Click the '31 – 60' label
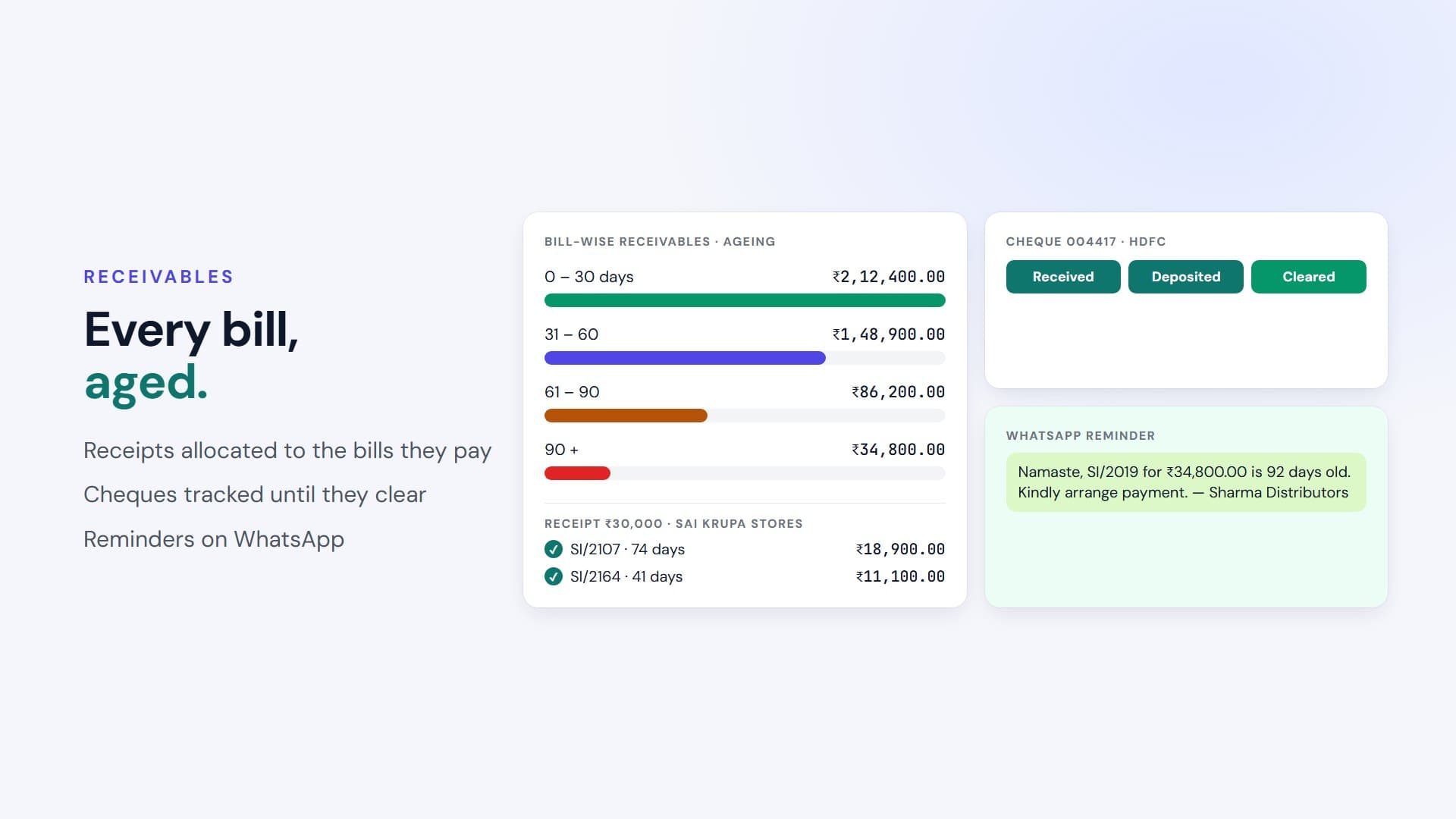 coord(572,334)
